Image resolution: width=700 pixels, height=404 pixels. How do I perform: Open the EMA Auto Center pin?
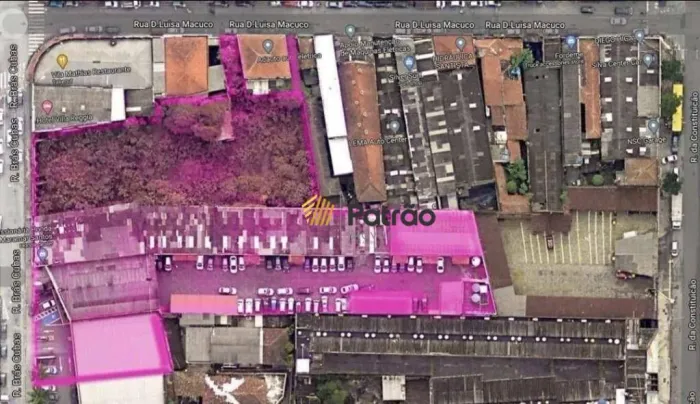tap(394, 127)
